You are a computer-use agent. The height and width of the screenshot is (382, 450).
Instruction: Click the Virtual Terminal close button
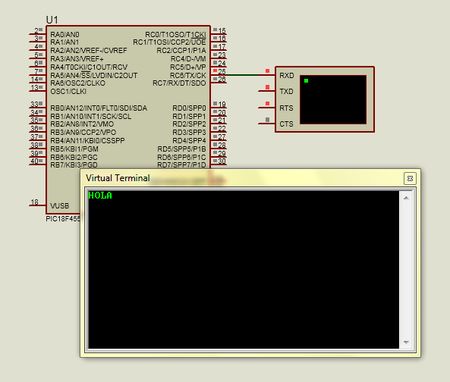tap(410, 178)
